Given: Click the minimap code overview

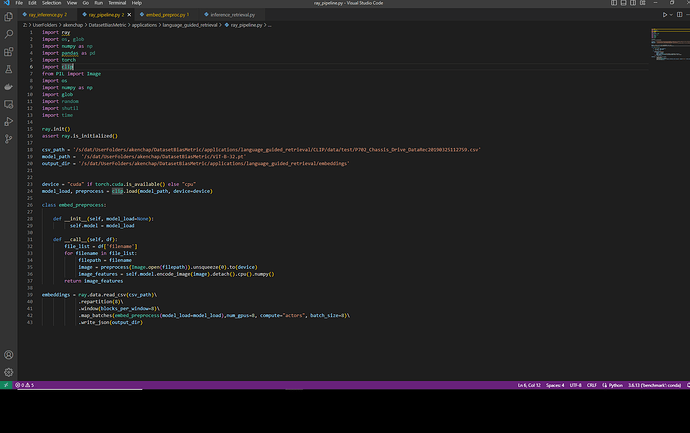Looking at the screenshot, I should pos(670,44).
